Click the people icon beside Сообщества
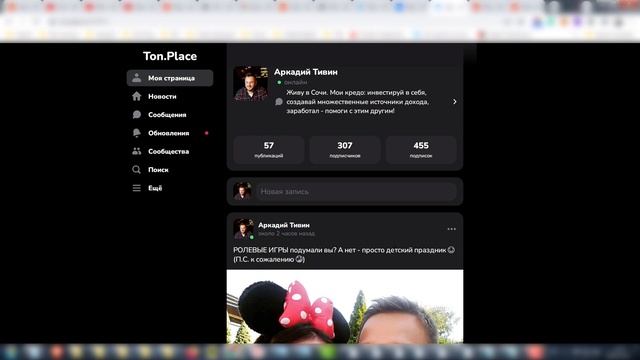The image size is (640, 360). (x=136, y=151)
